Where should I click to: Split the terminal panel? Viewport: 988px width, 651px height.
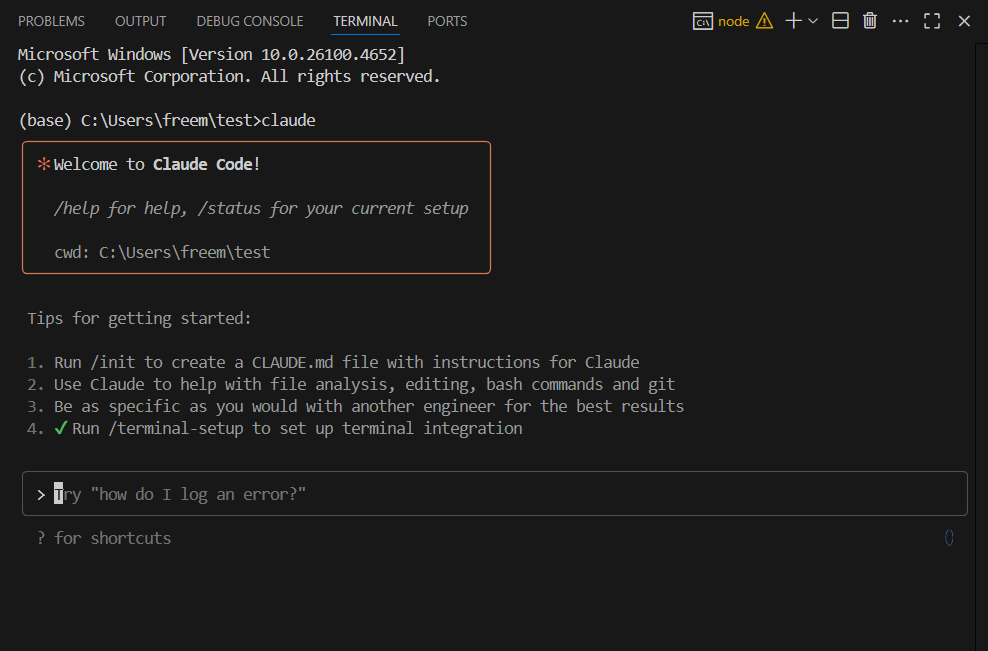click(x=840, y=21)
